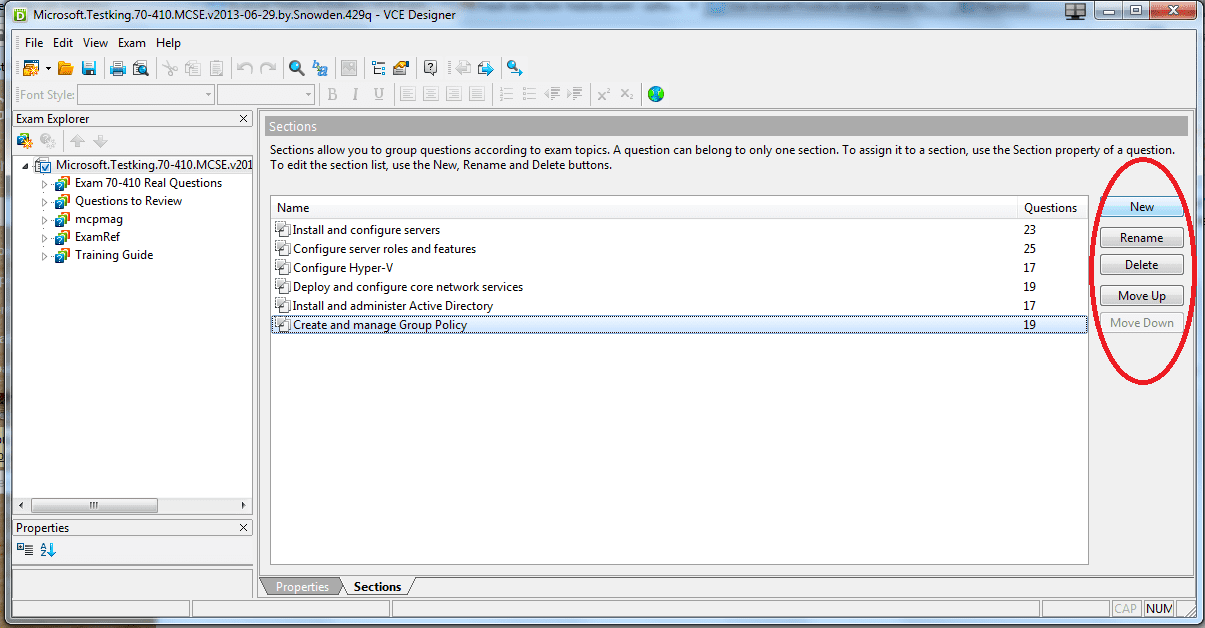Image resolution: width=1205 pixels, height=628 pixels.
Task: Click the Move Up button
Action: (x=1142, y=296)
